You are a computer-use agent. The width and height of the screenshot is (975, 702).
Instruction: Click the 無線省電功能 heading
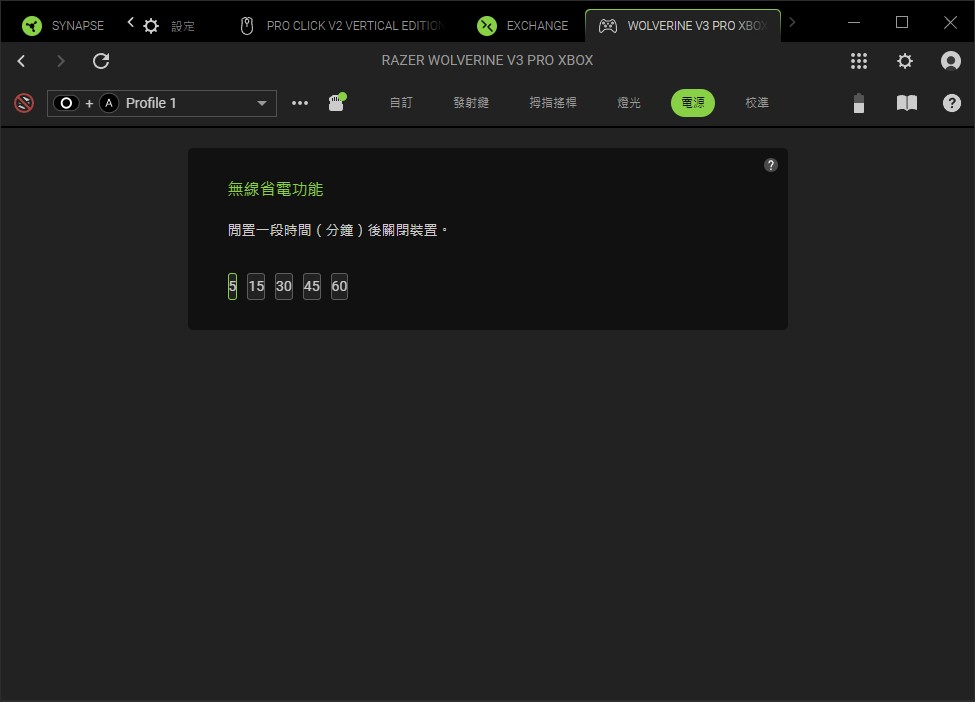tap(275, 189)
